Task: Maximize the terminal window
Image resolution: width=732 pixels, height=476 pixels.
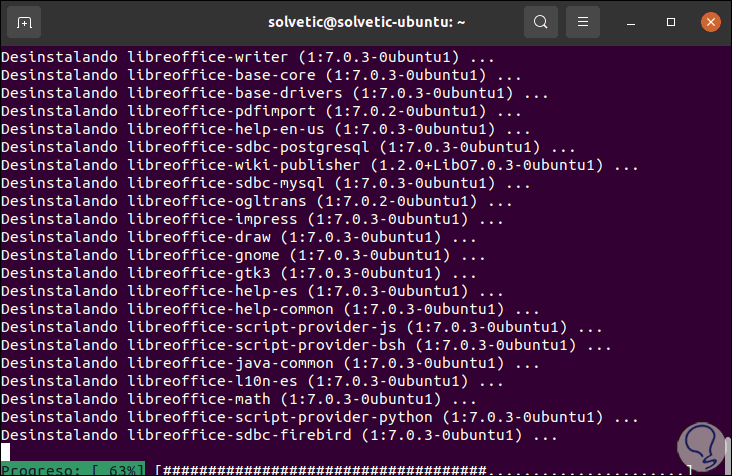Action: [x=671, y=22]
